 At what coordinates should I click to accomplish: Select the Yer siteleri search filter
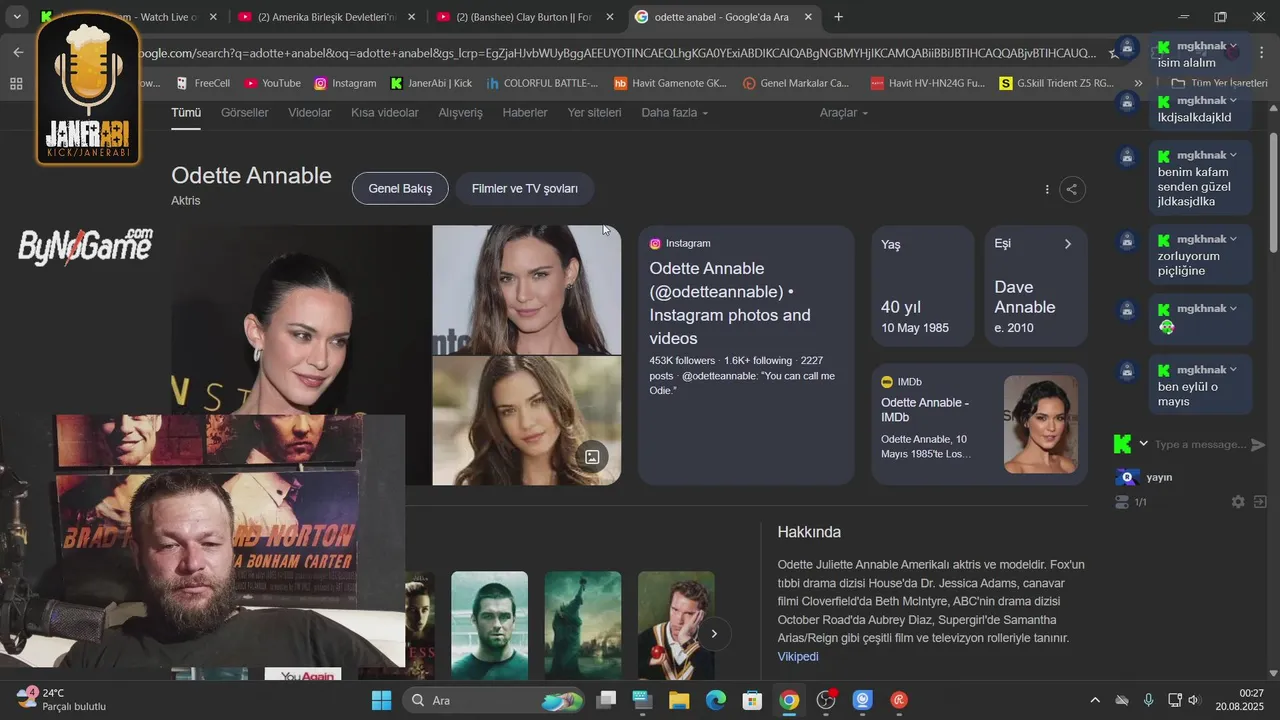[x=595, y=113]
